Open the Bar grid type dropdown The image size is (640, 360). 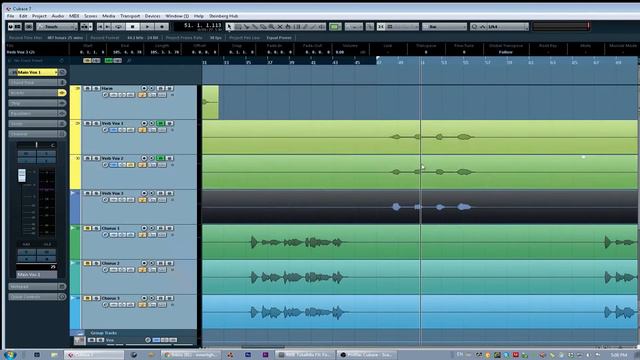pos(444,27)
